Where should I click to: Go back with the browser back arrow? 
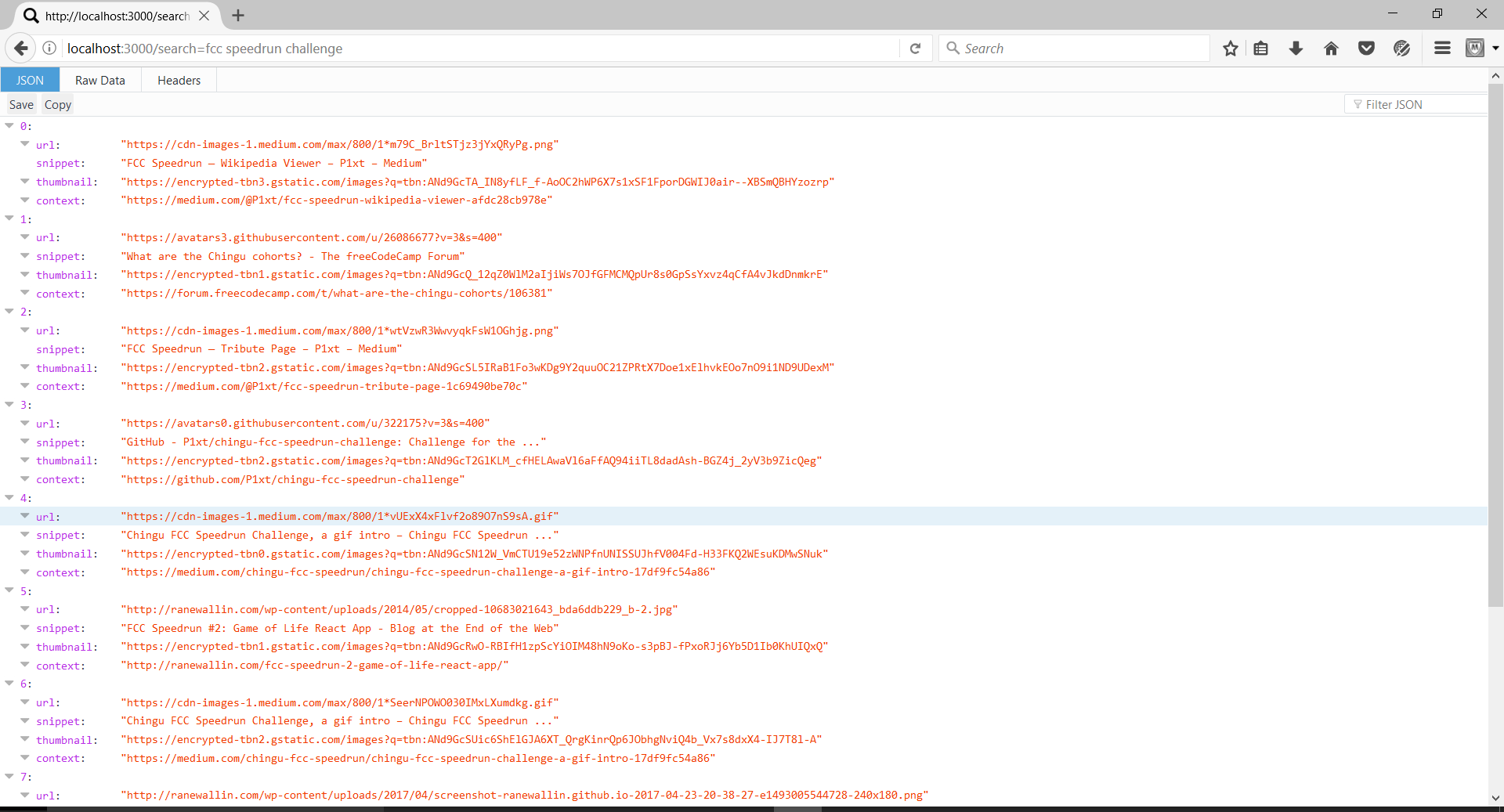pos(21,49)
